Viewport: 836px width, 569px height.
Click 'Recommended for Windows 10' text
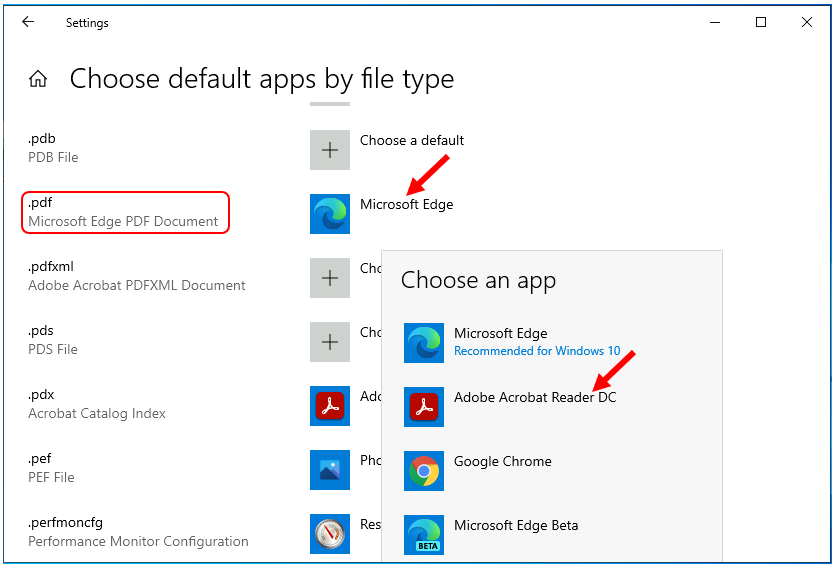[537, 351]
